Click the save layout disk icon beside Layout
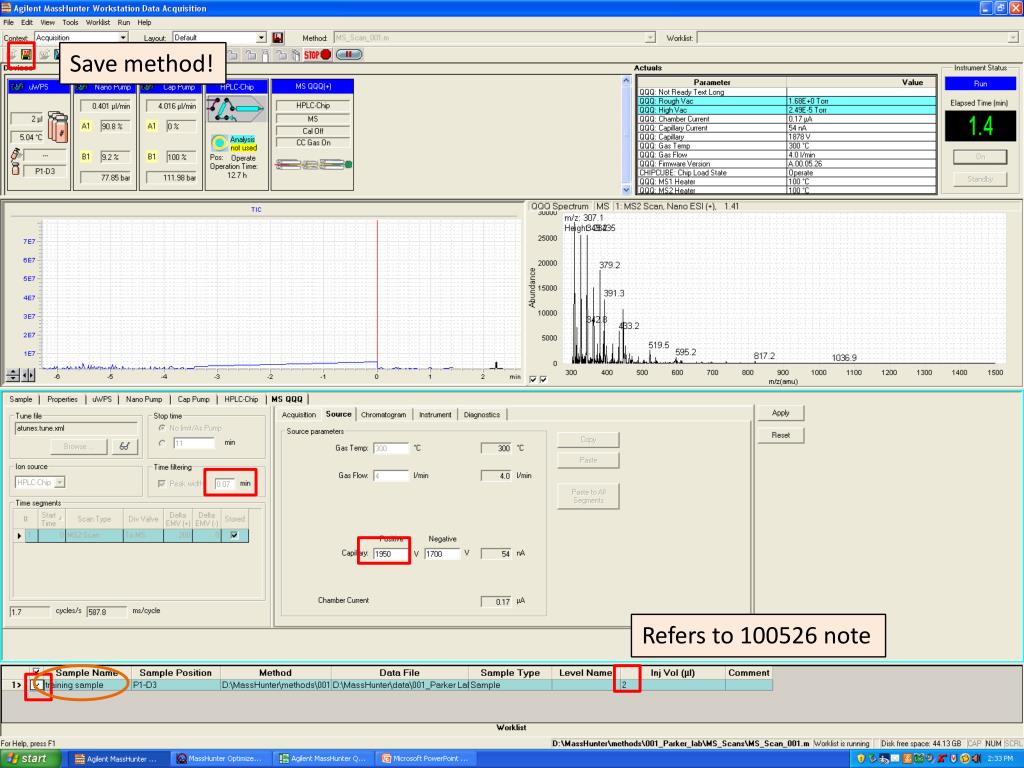 pyautogui.click(x=278, y=38)
